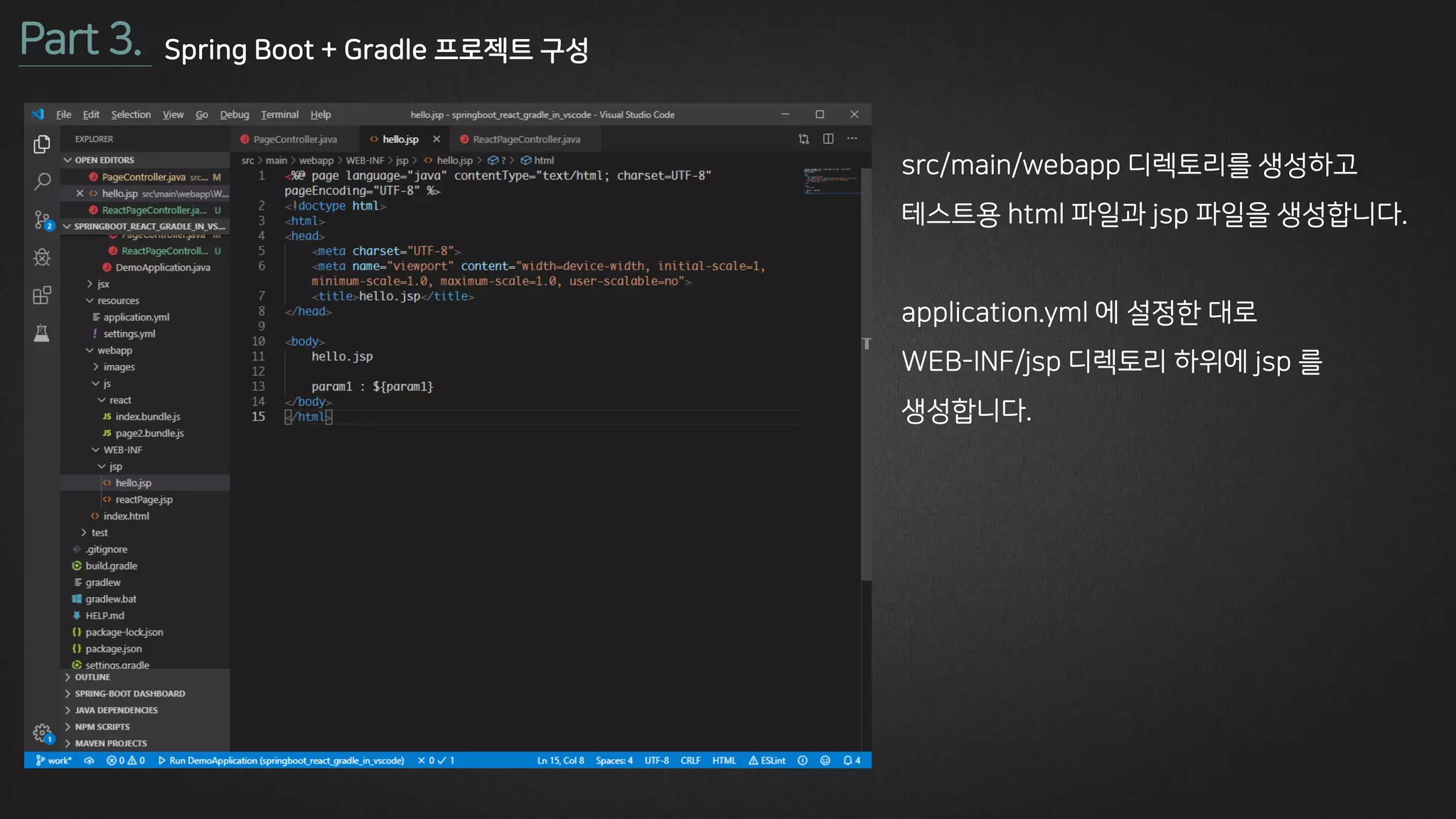The width and height of the screenshot is (1456, 819).
Task: Open notifications bell in status bar
Action: (852, 761)
